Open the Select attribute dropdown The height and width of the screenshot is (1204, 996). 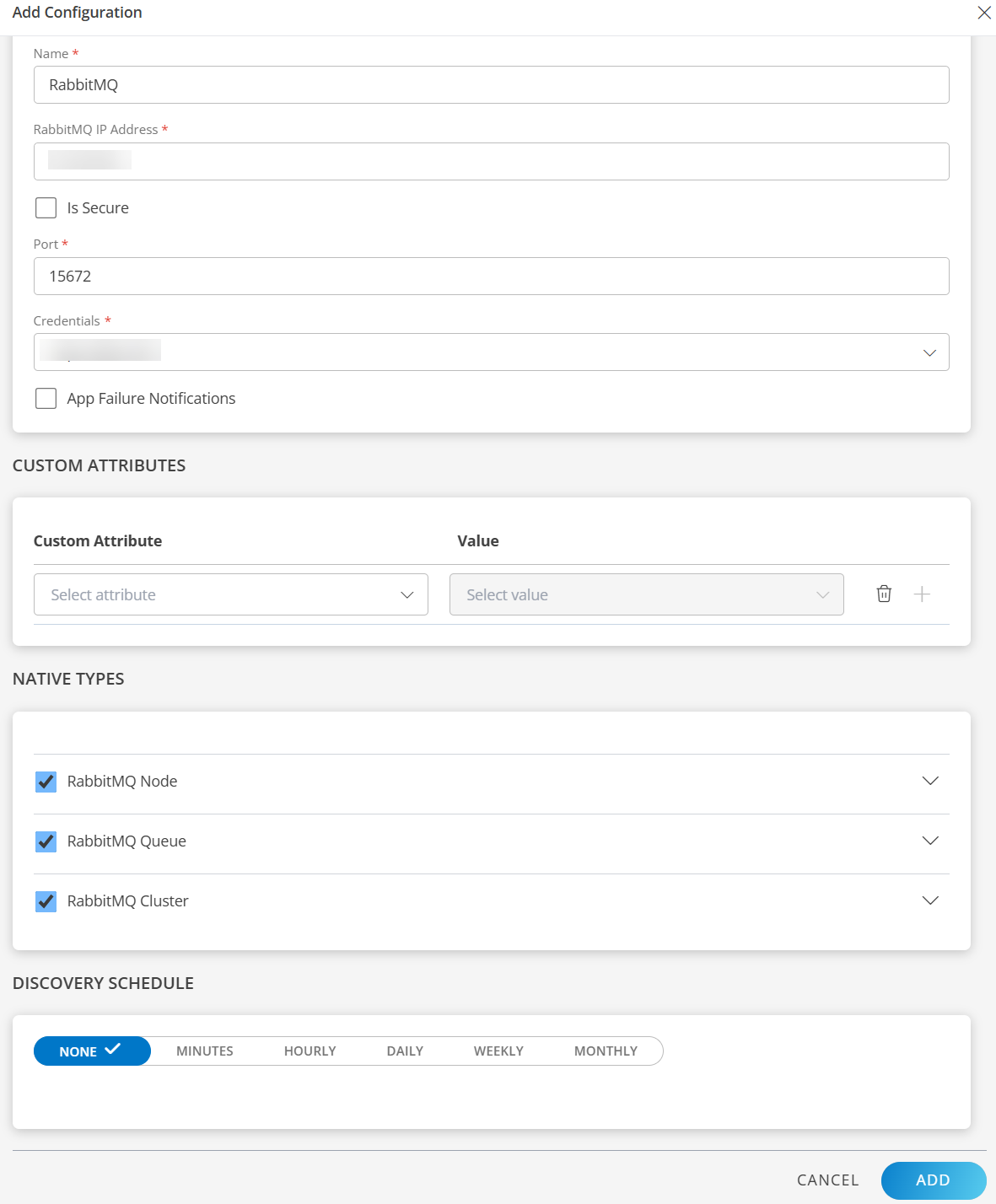[x=231, y=594]
